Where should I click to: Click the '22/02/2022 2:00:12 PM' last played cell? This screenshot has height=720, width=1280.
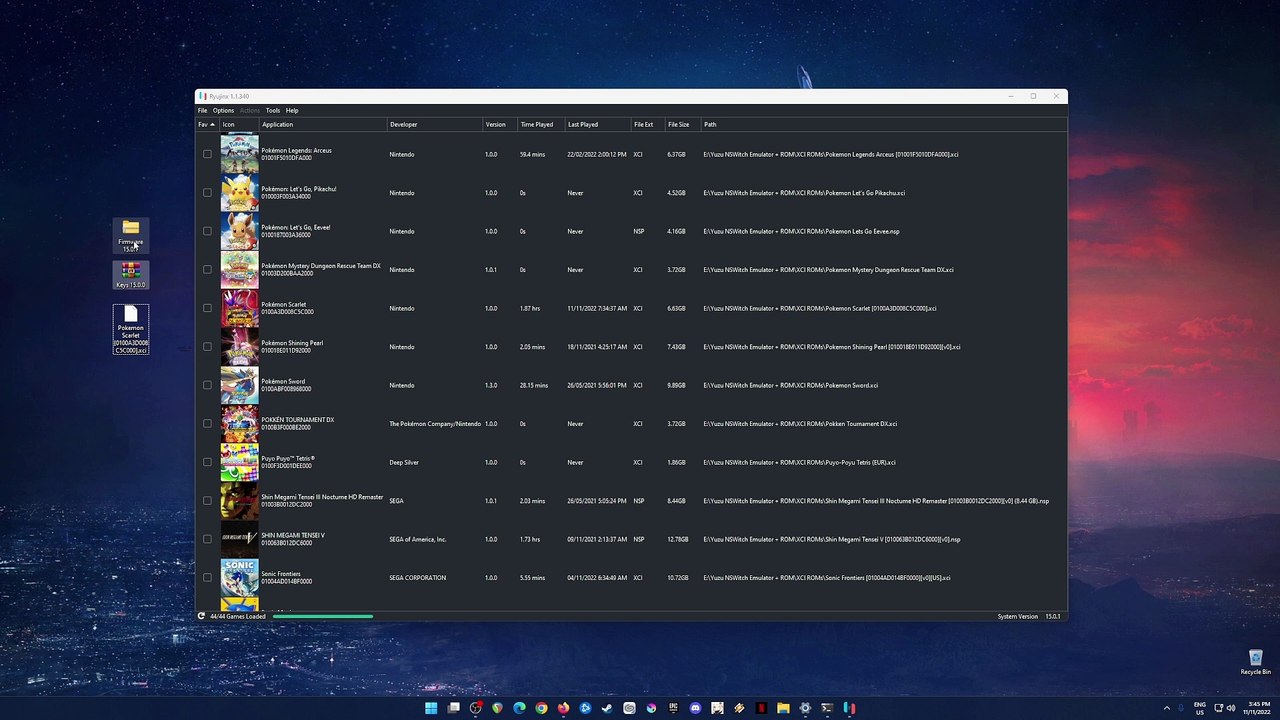pos(597,154)
